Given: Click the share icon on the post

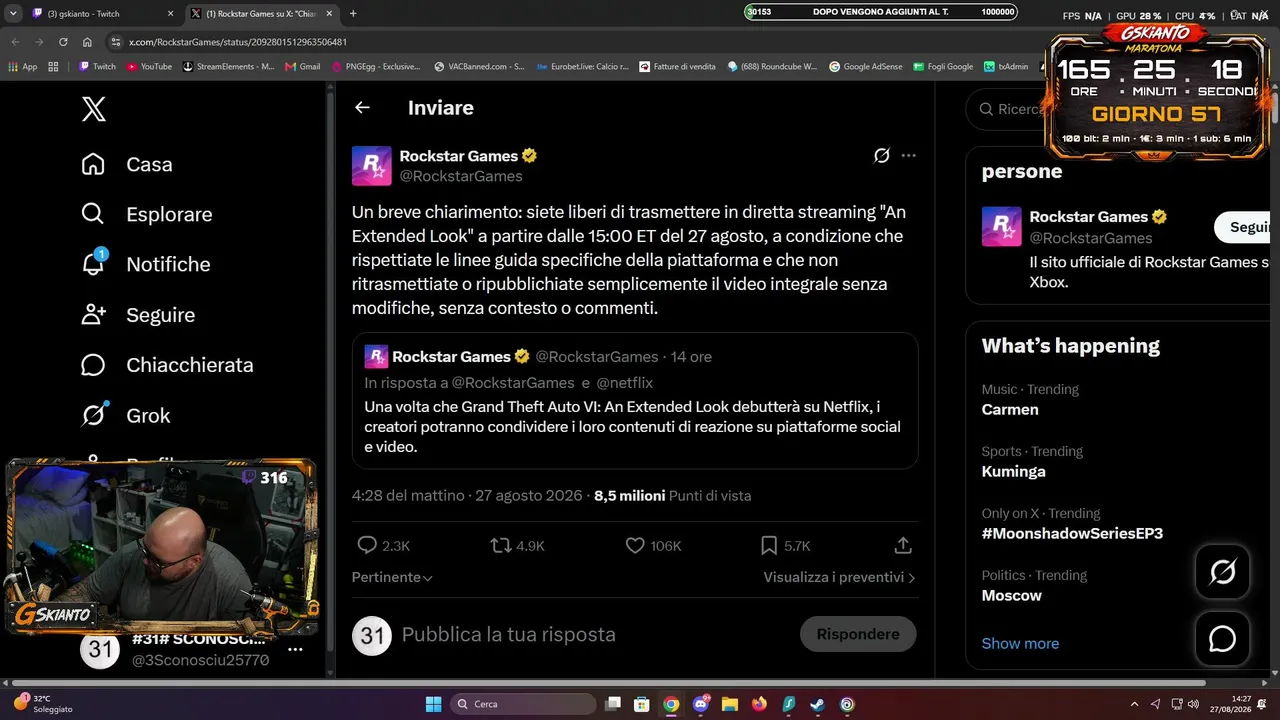Looking at the screenshot, I should coord(903,546).
